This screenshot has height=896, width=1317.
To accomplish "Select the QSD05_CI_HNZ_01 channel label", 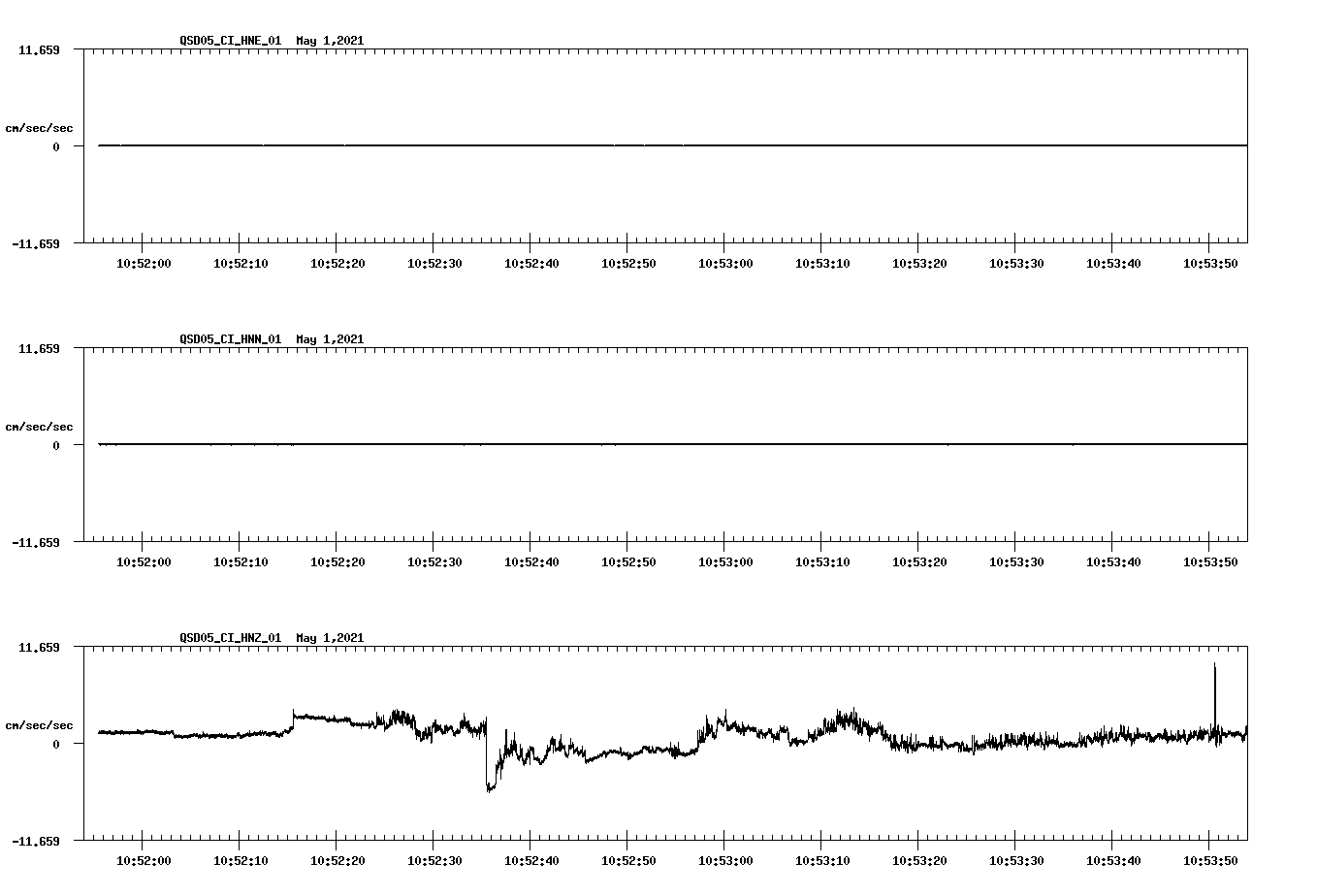I will [x=230, y=638].
